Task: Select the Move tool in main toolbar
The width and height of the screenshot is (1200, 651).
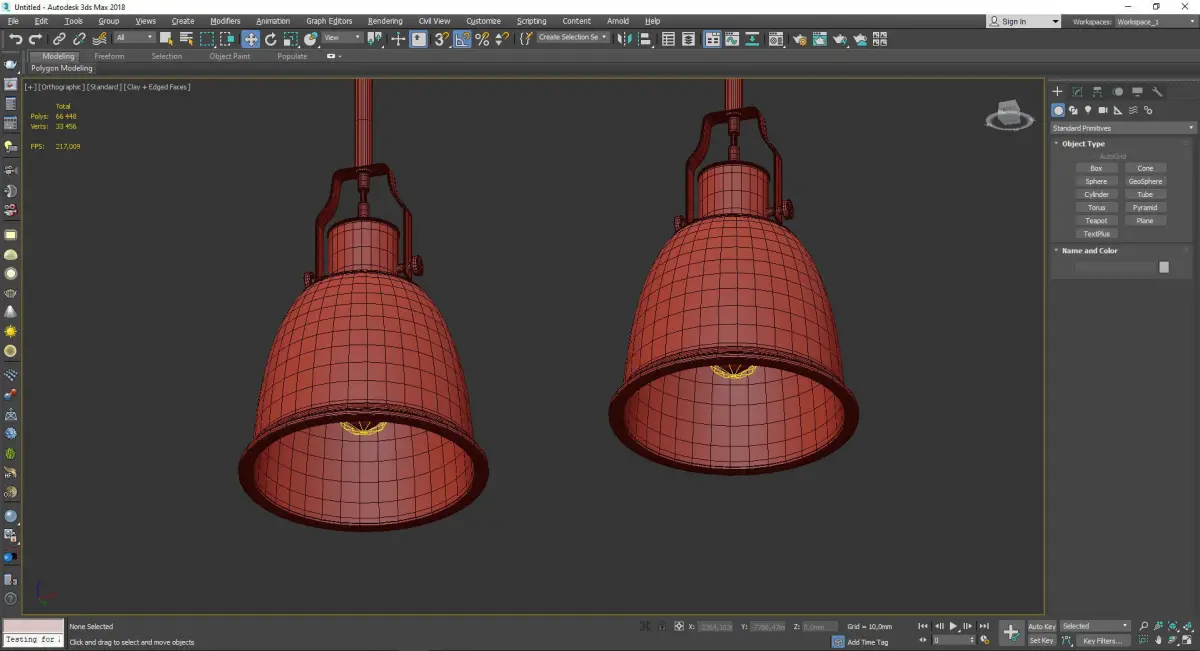Action: tap(250, 39)
